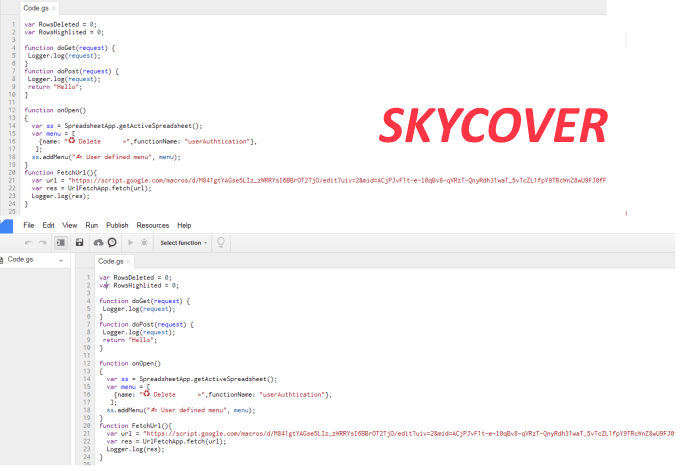Click 'userAuthtication' string in lower editor
The width and height of the screenshot is (680, 471).
[x=293, y=395]
